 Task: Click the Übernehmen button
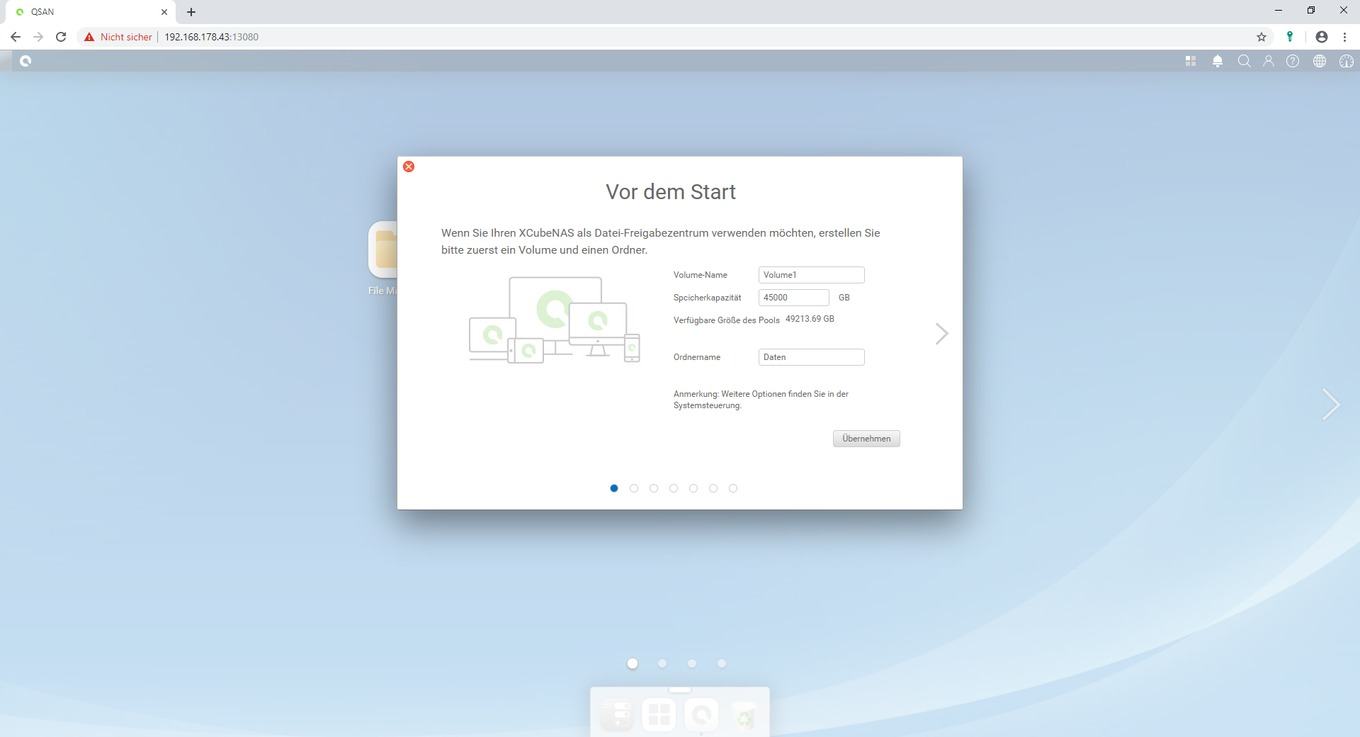click(866, 439)
